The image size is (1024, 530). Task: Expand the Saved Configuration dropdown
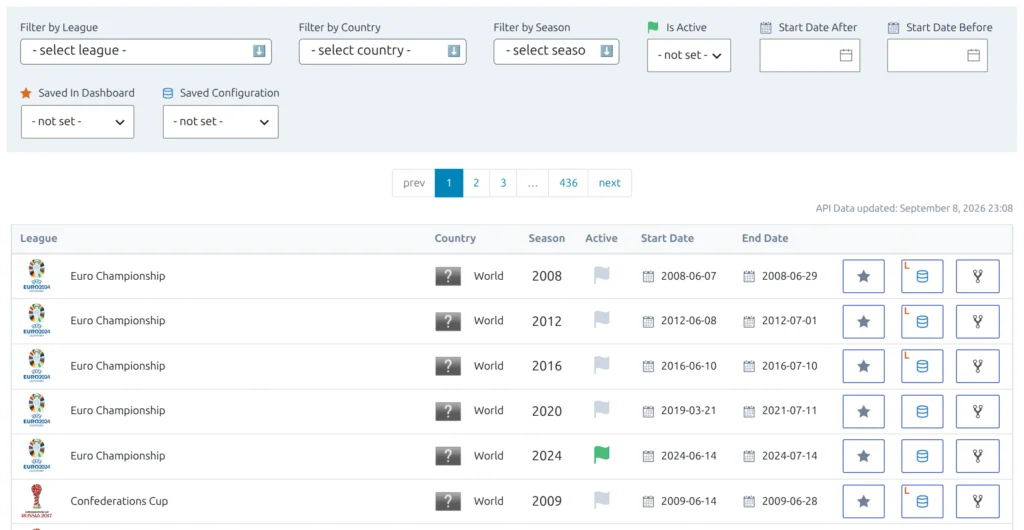click(221, 122)
